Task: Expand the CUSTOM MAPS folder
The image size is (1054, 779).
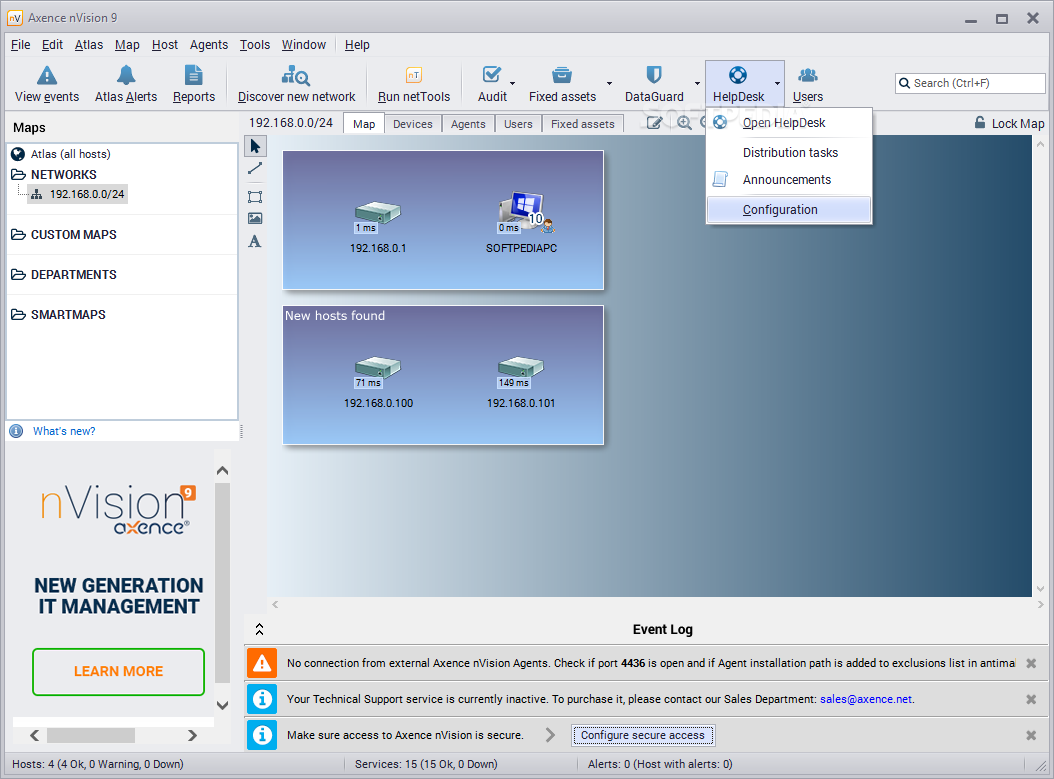Action: (18, 235)
